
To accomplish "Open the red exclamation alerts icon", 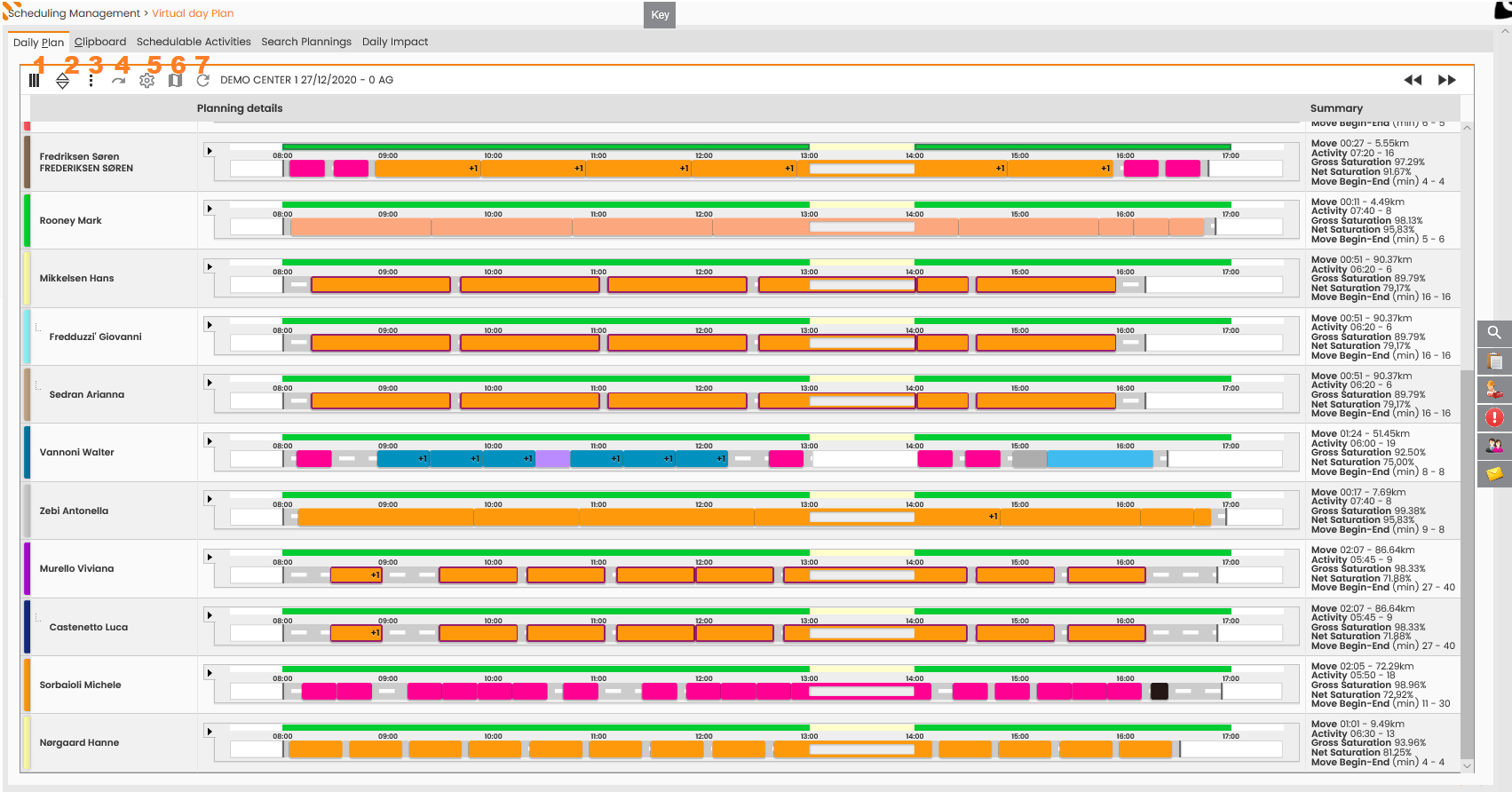I will tap(1495, 417).
